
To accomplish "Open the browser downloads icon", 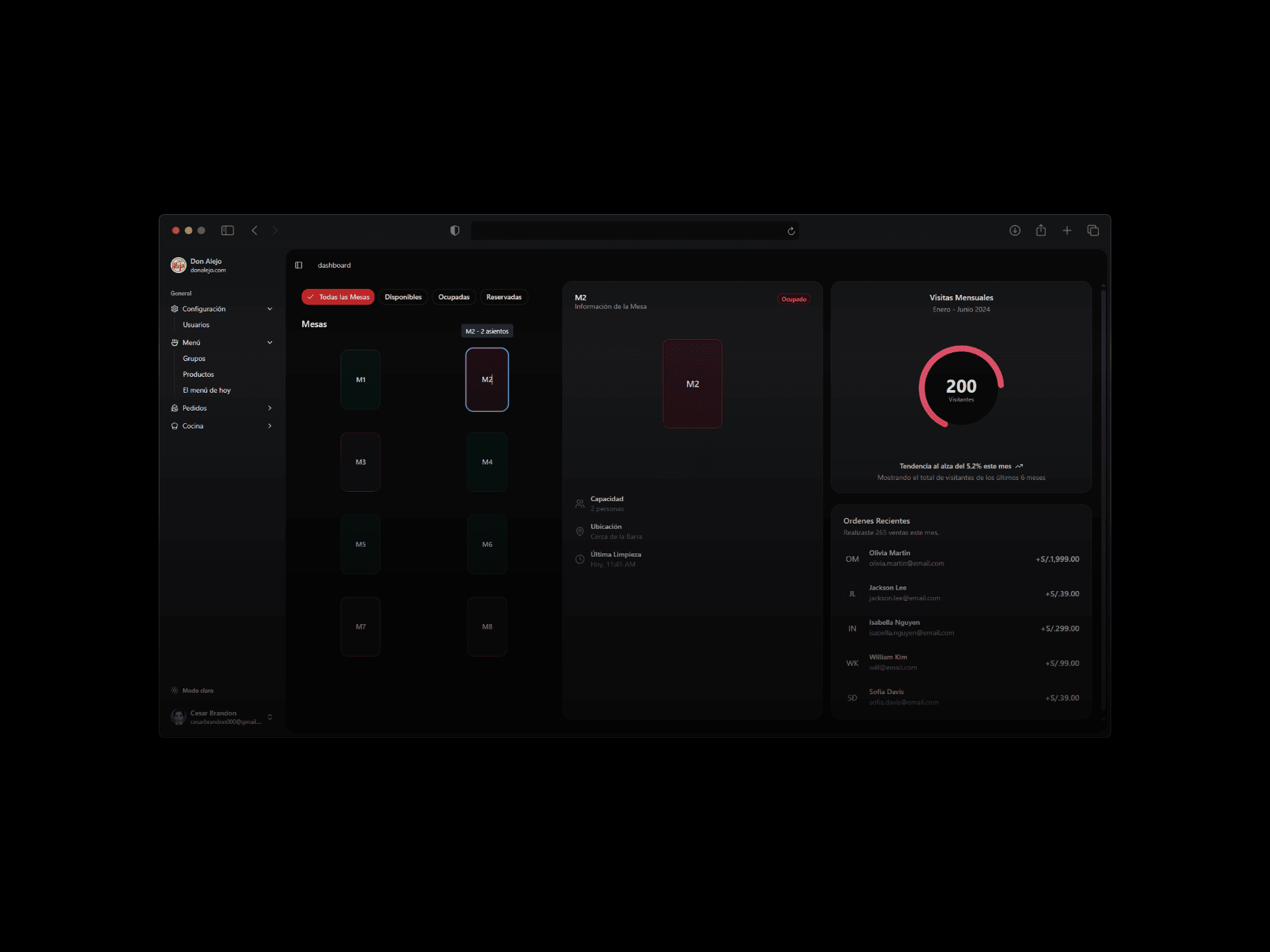I will point(1015,231).
